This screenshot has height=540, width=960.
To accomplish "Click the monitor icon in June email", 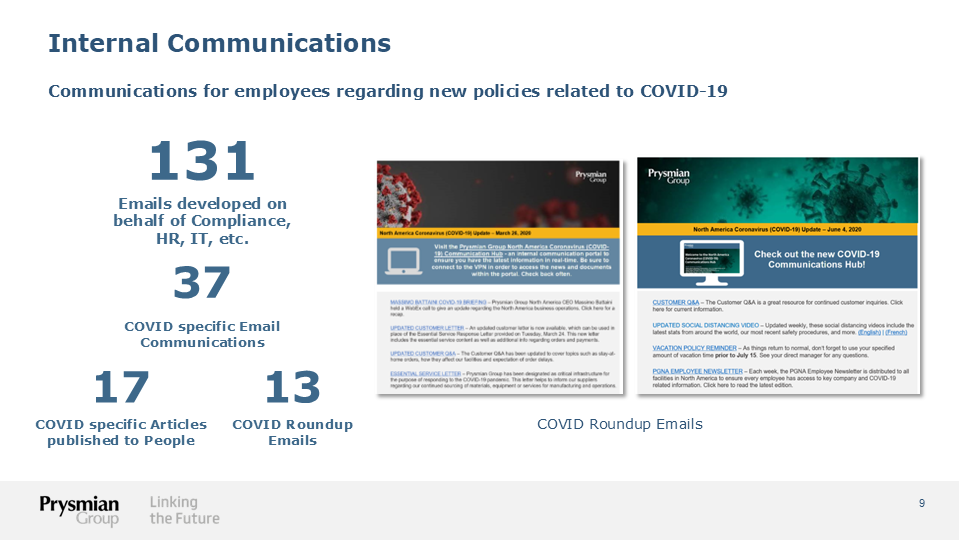I will pyautogui.click(x=711, y=263).
